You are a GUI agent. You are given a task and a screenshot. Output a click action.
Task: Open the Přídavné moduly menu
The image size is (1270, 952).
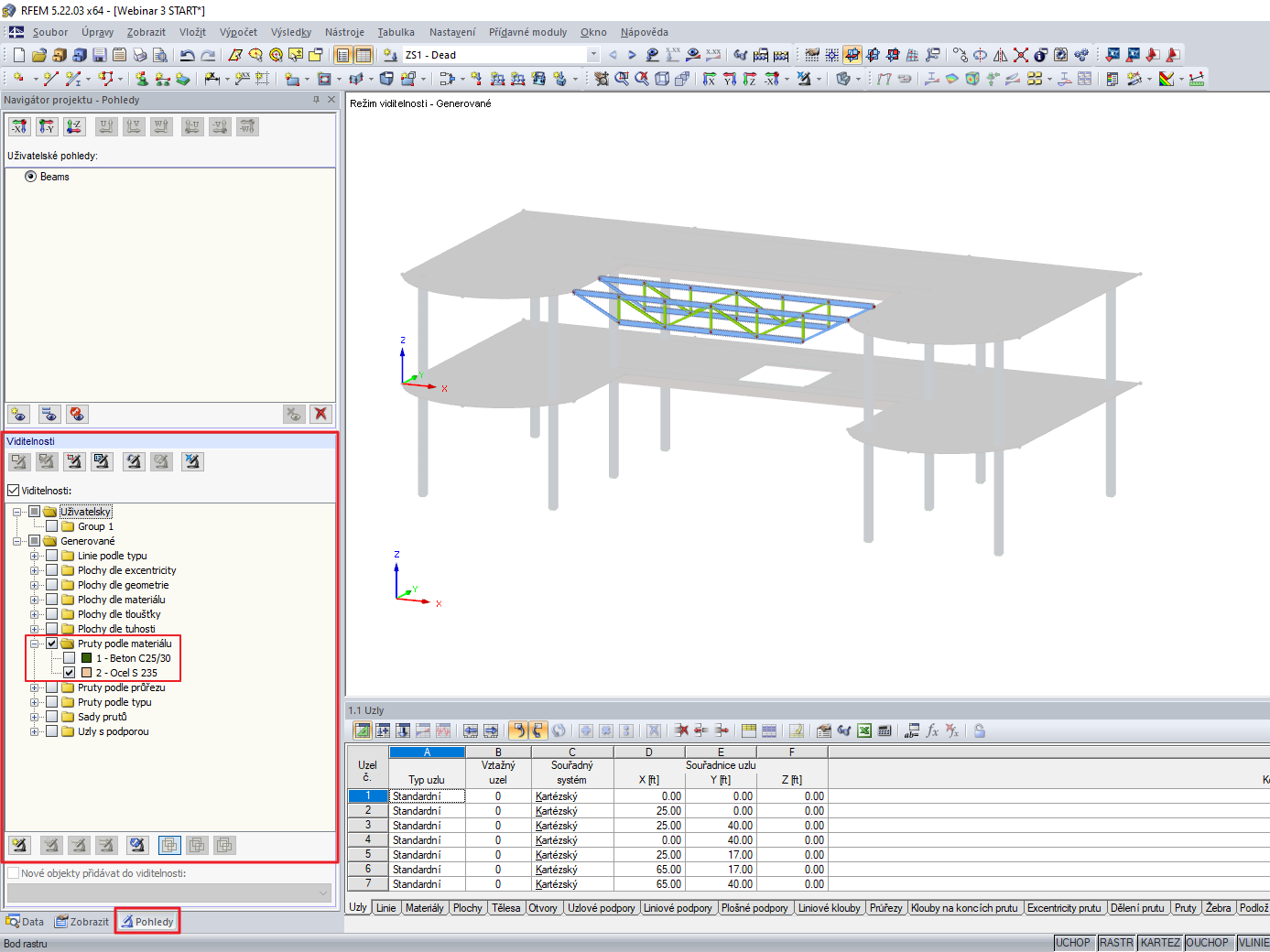pyautogui.click(x=528, y=32)
